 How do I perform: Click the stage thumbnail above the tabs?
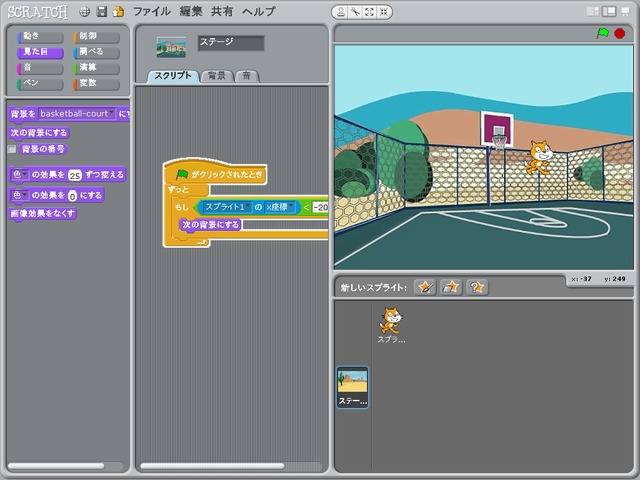(171, 47)
